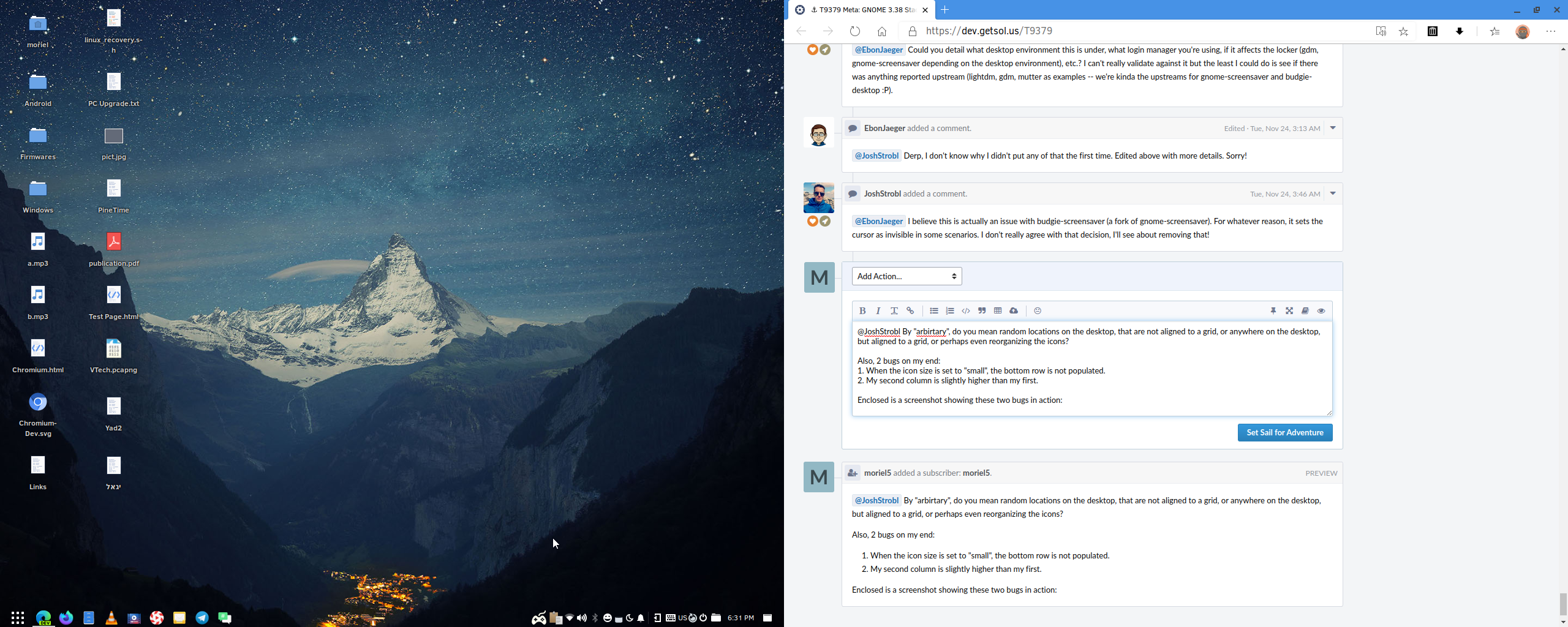Launch Firefox from the bottom panel
Image resolution: width=1568 pixels, height=627 pixels.
coord(66,618)
